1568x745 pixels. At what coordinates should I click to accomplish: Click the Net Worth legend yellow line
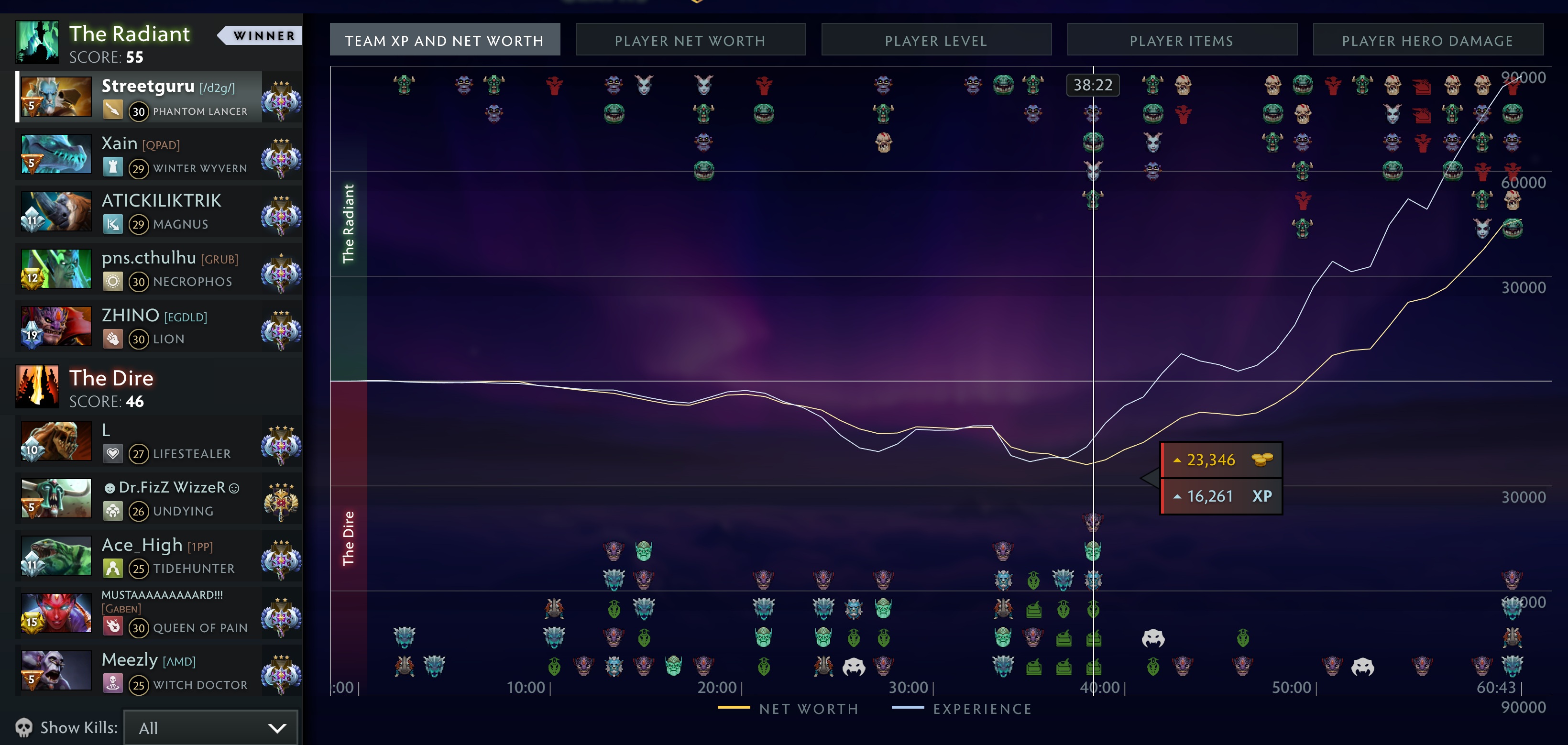tap(734, 708)
